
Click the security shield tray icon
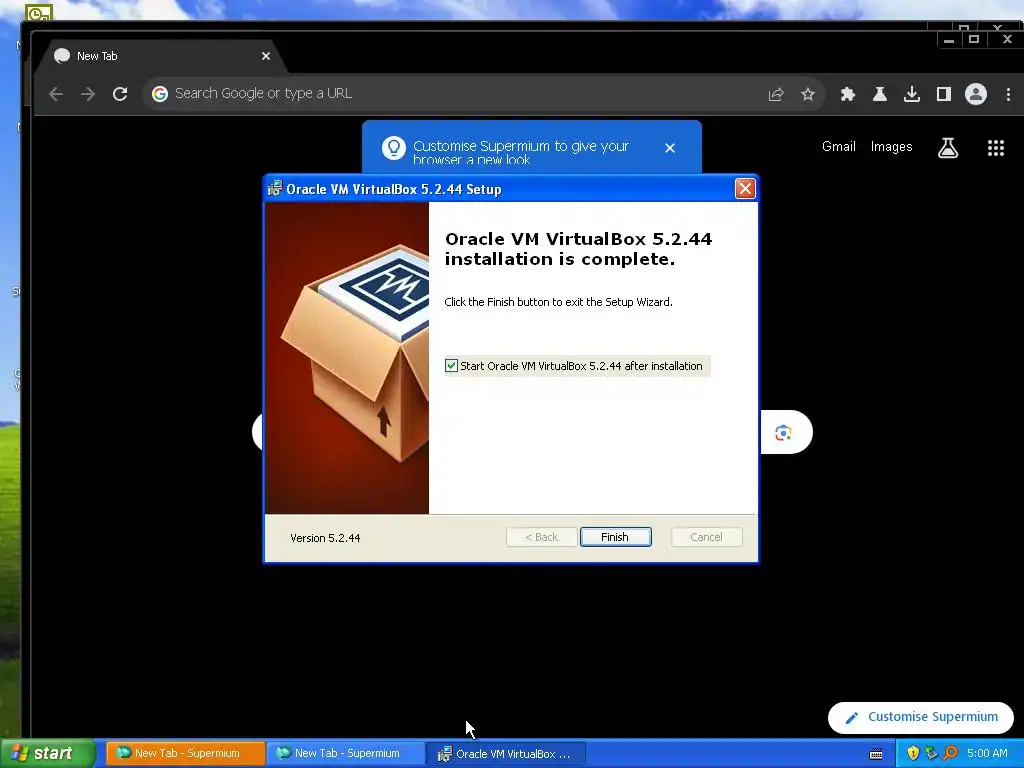(913, 754)
